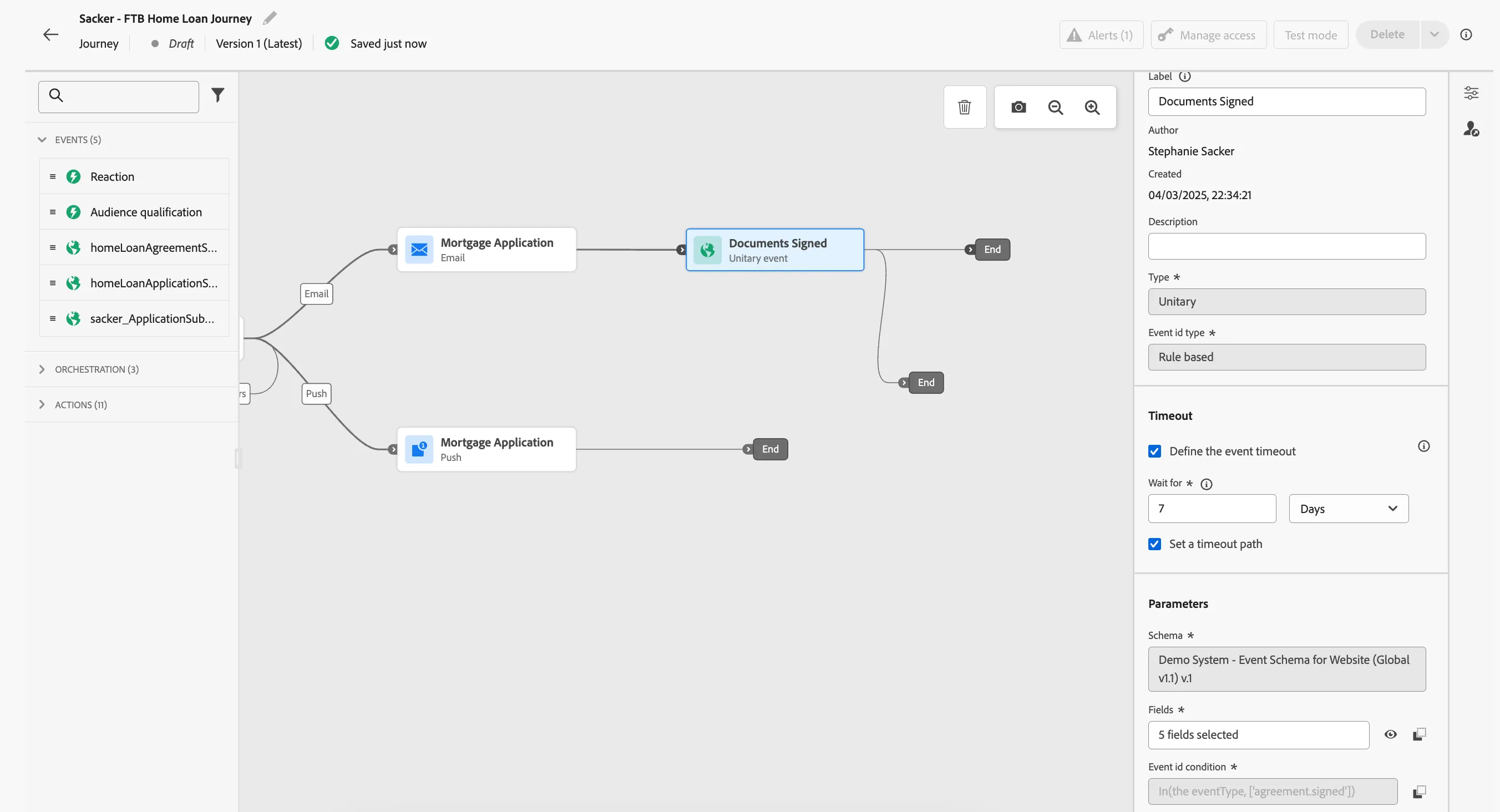The width and height of the screenshot is (1500, 812).
Task: Take canvas snapshot with camera icon
Action: (1018, 107)
